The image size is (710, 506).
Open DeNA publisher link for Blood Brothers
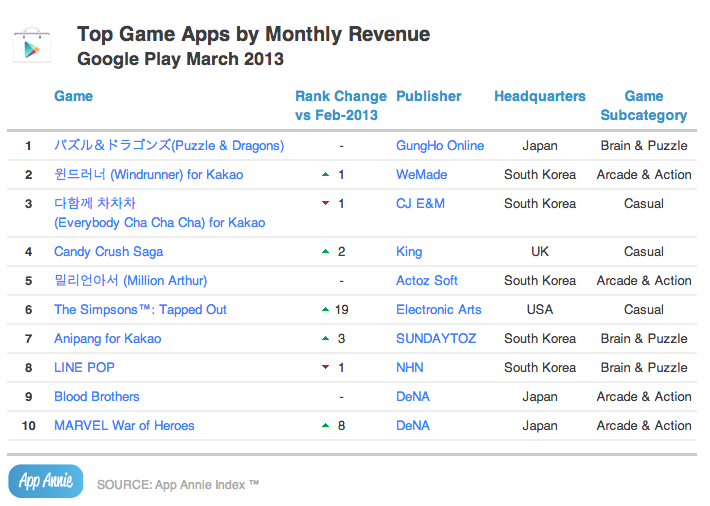(413, 396)
